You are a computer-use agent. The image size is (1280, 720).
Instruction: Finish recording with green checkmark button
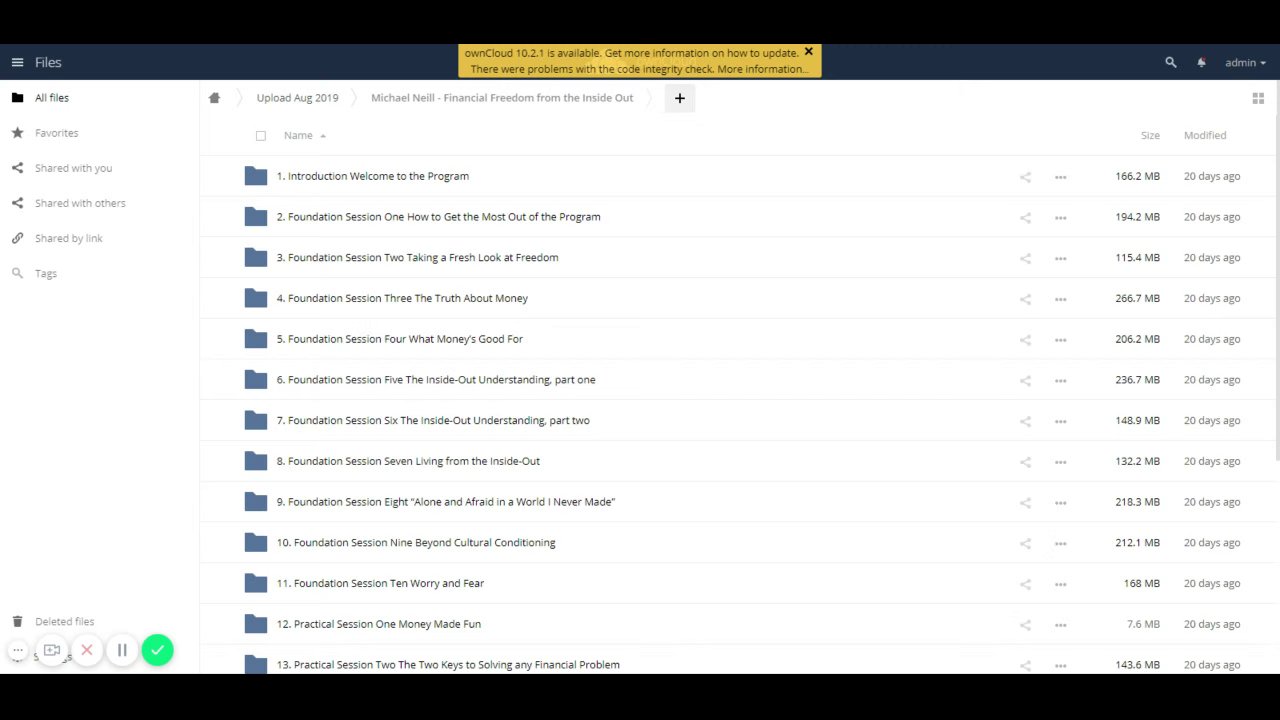(x=157, y=650)
